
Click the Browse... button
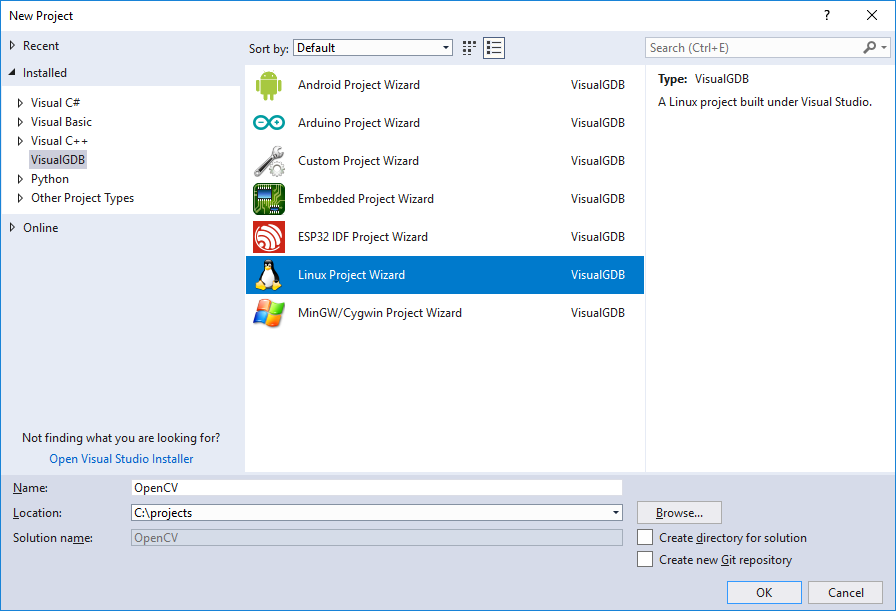tap(679, 513)
